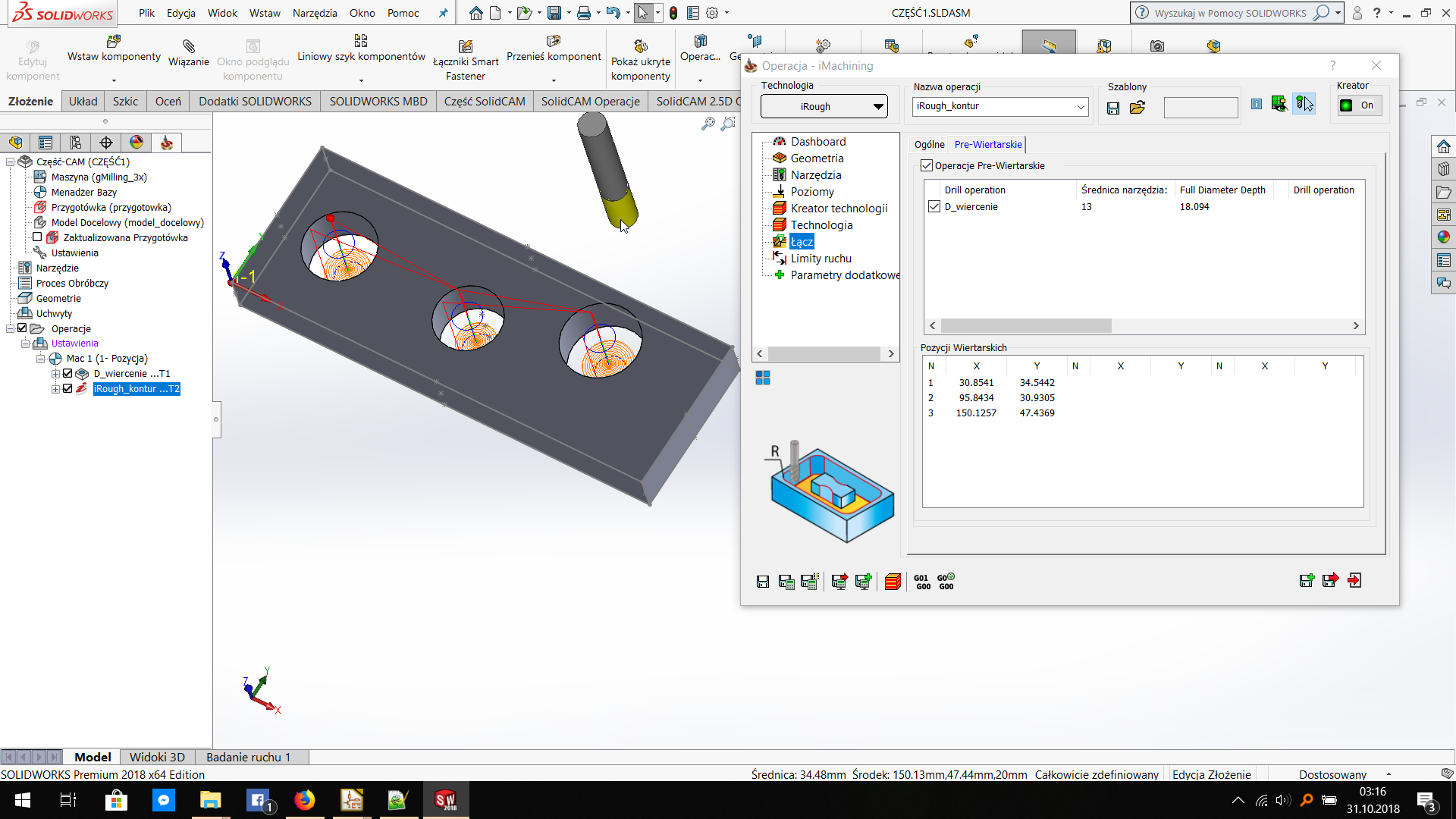Screen dimensions: 1456x819
Task: Expand the iRough_kontur ...T2 operation
Action: click(x=55, y=389)
